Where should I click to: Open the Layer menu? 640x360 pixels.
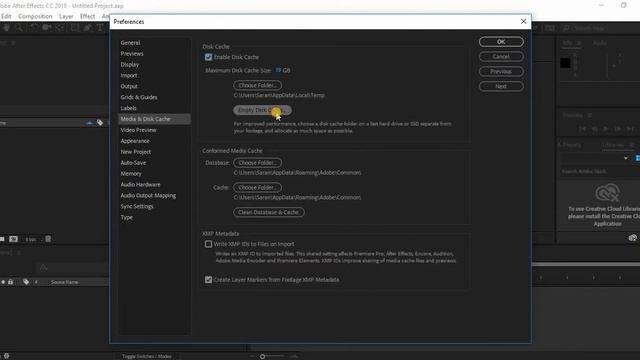(66, 16)
